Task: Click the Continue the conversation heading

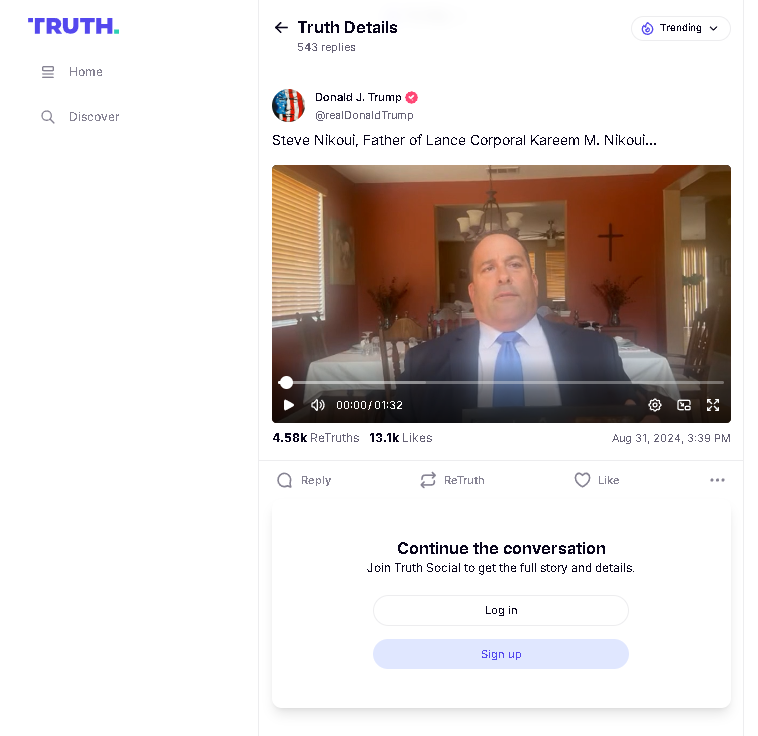Action: 501,548
